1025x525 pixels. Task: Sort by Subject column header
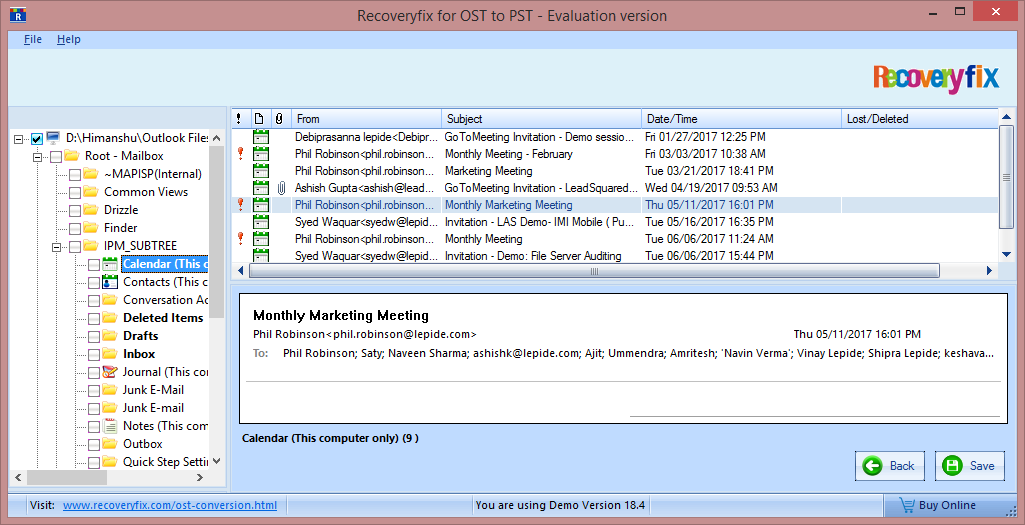(x=542, y=119)
